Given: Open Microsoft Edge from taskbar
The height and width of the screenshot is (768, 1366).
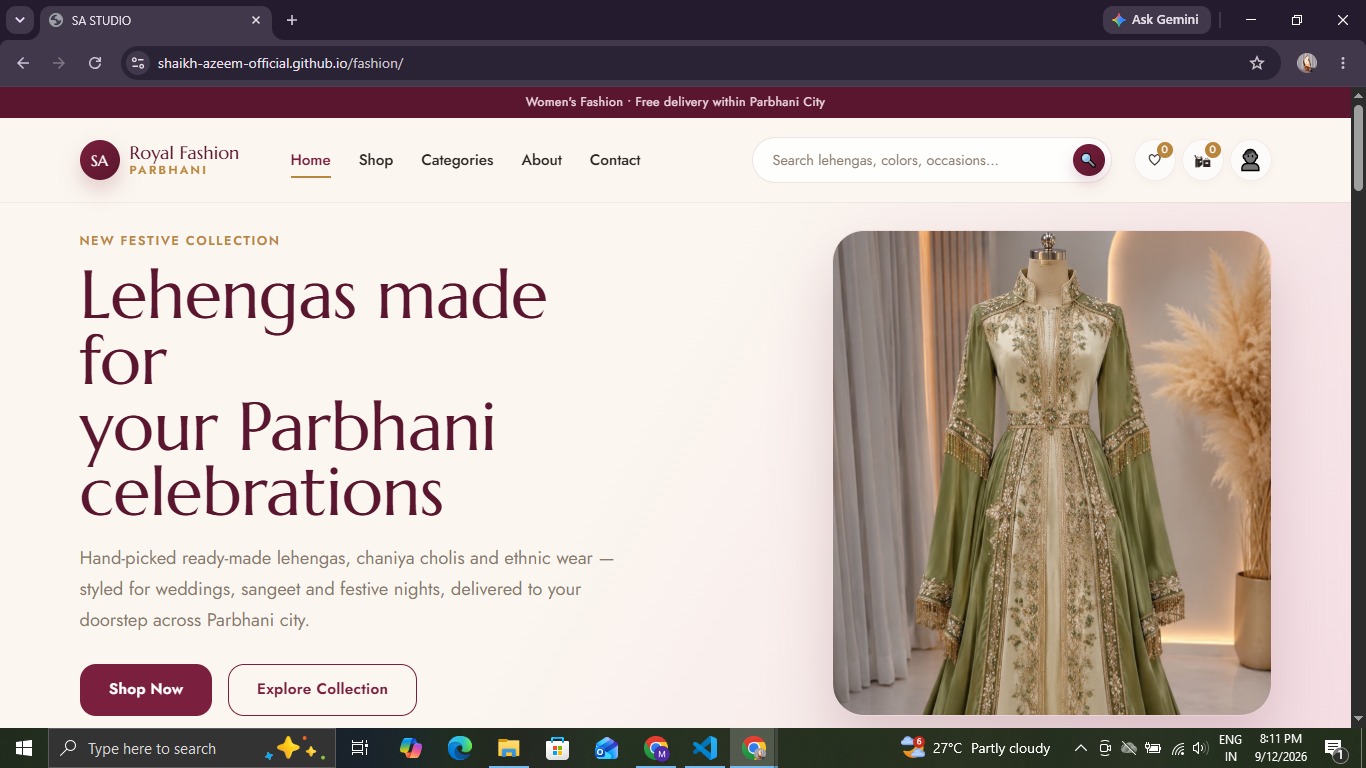Looking at the screenshot, I should 460,748.
